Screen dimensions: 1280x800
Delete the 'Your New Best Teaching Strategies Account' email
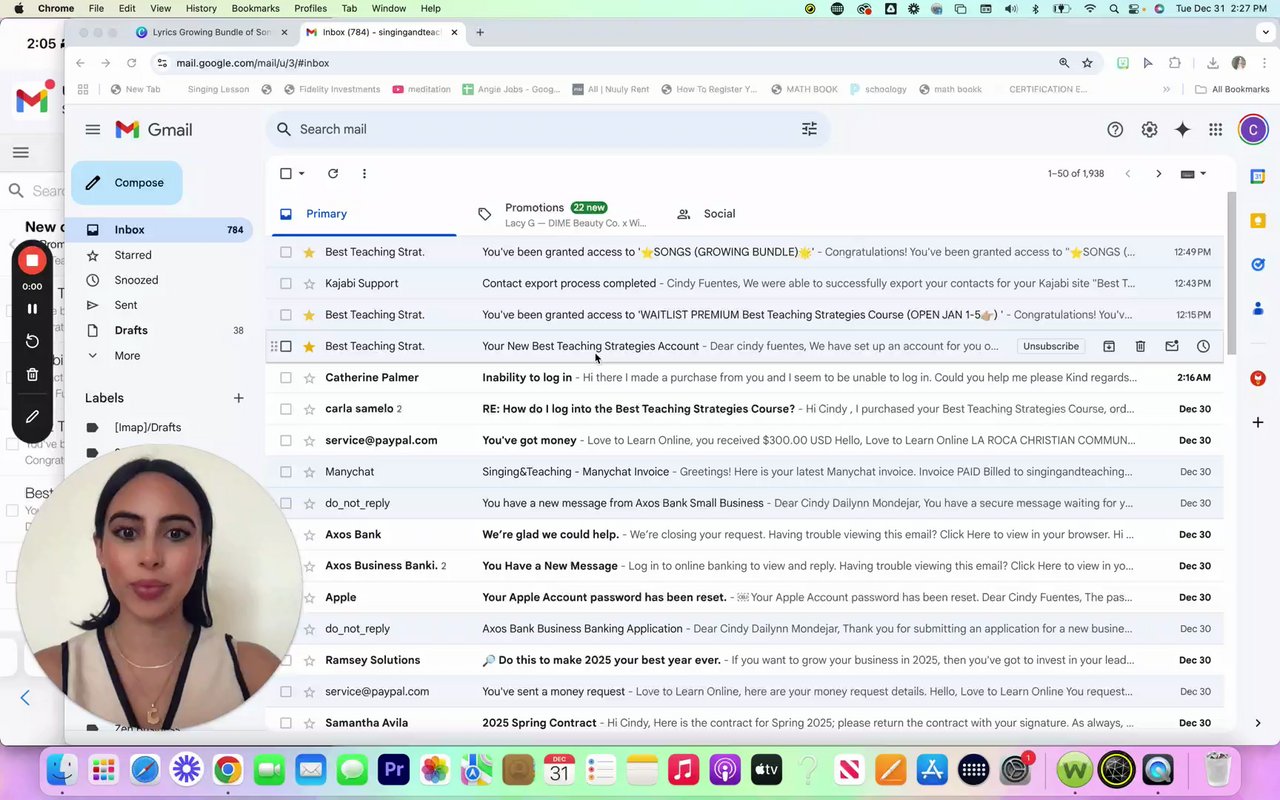[x=1140, y=346]
